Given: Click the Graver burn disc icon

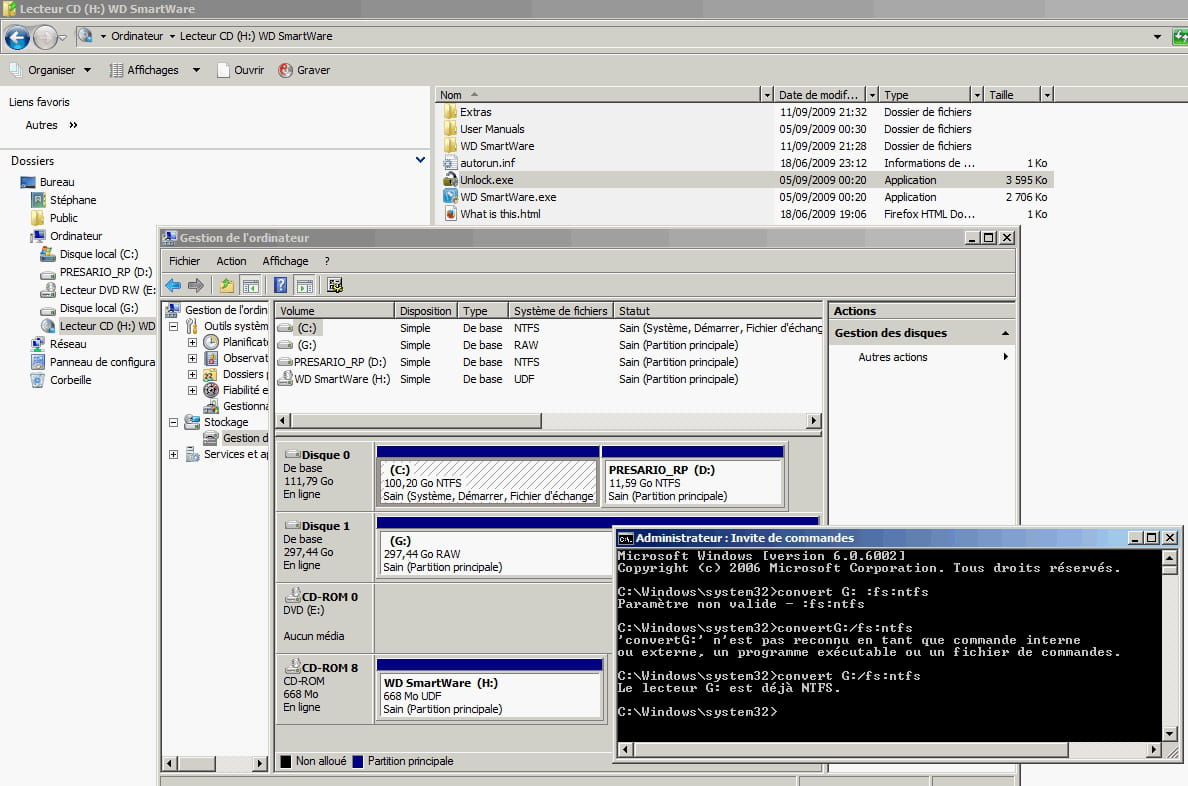Looking at the screenshot, I should [286, 70].
